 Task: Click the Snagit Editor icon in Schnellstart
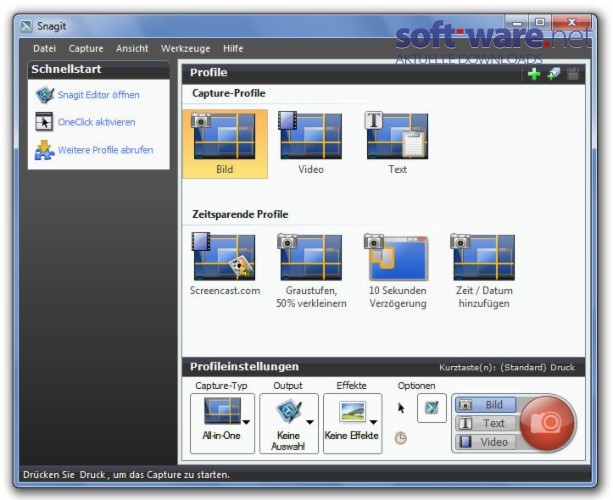45,95
